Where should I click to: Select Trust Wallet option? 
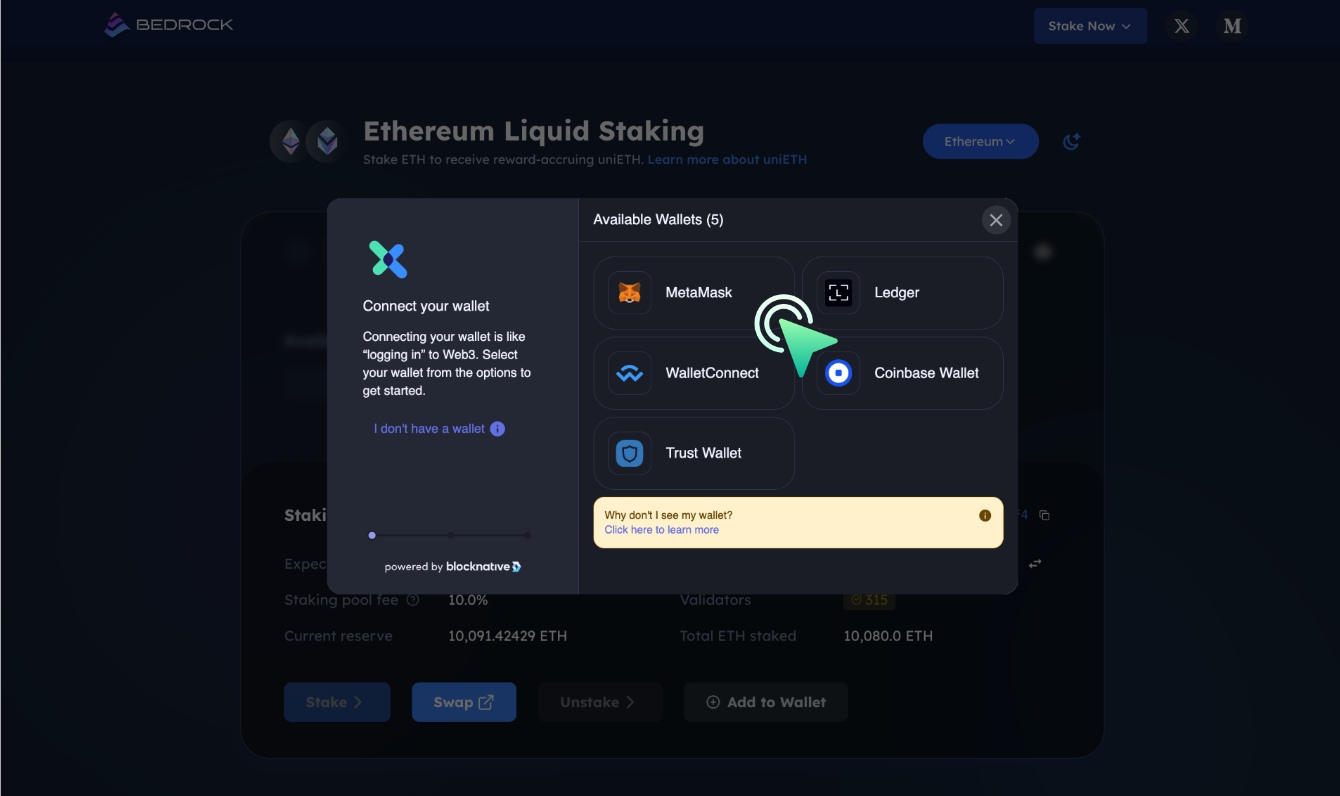pyautogui.click(x=693, y=453)
